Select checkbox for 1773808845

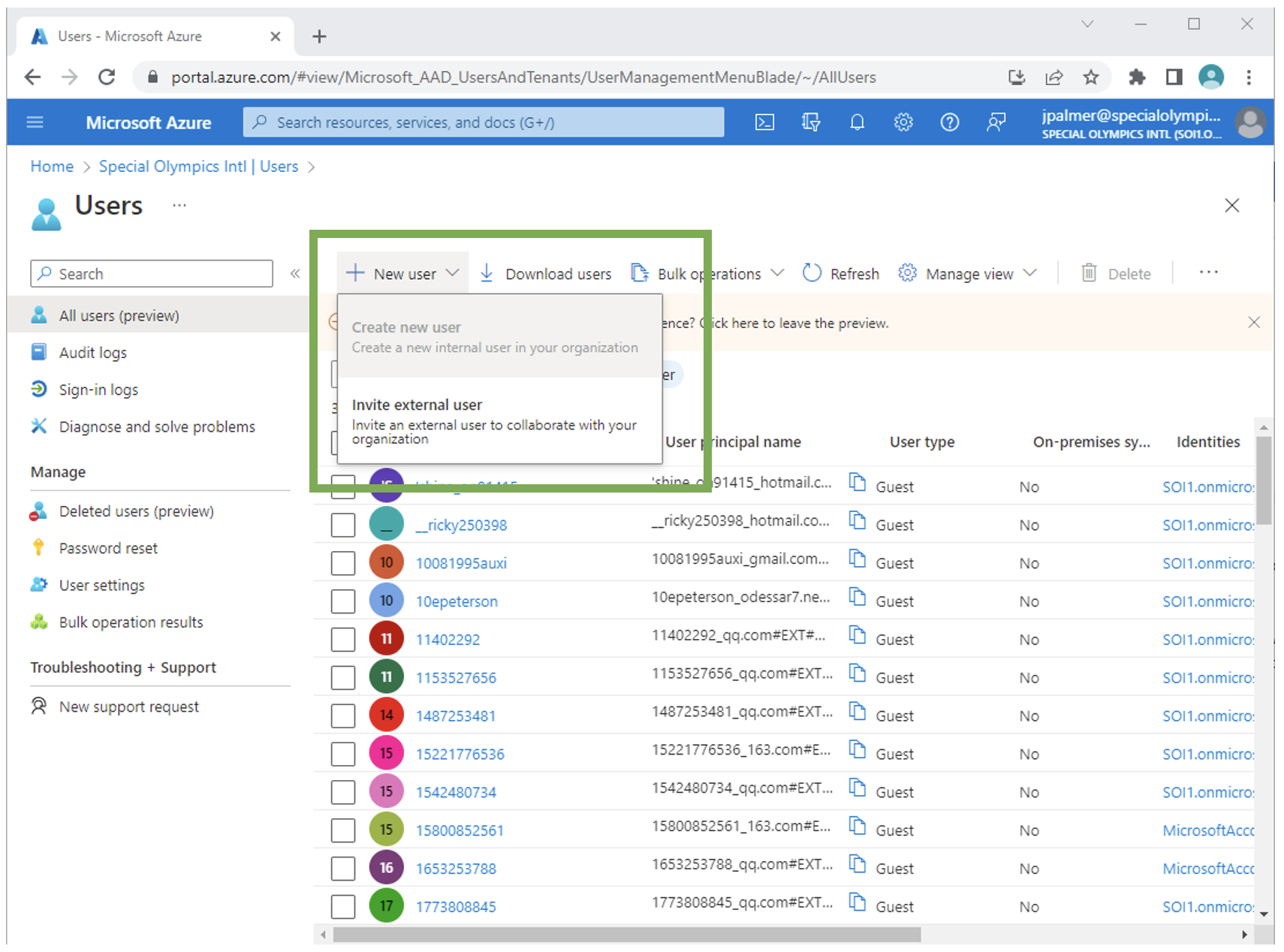(343, 906)
